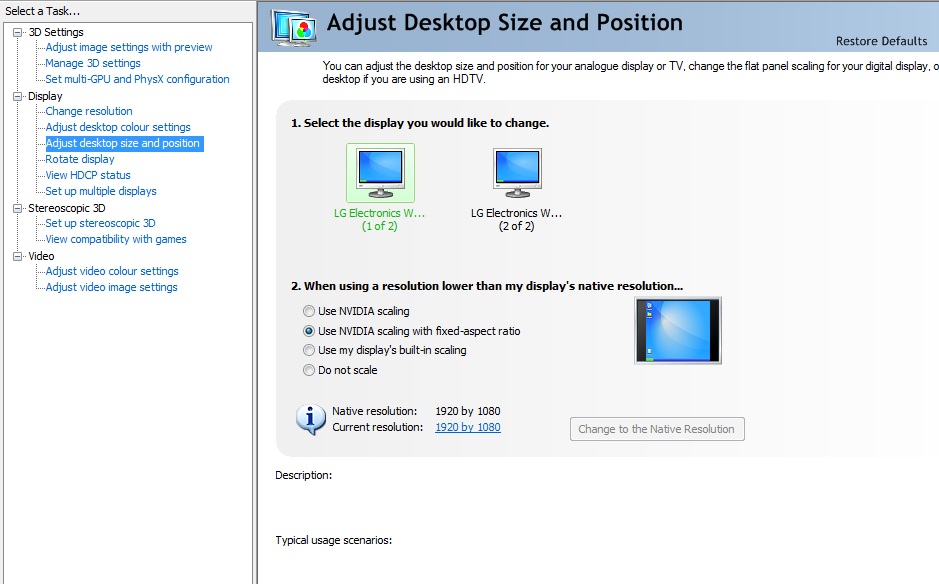Select the first LG Electronics display icon
The width and height of the screenshot is (939, 584).
(x=380, y=173)
